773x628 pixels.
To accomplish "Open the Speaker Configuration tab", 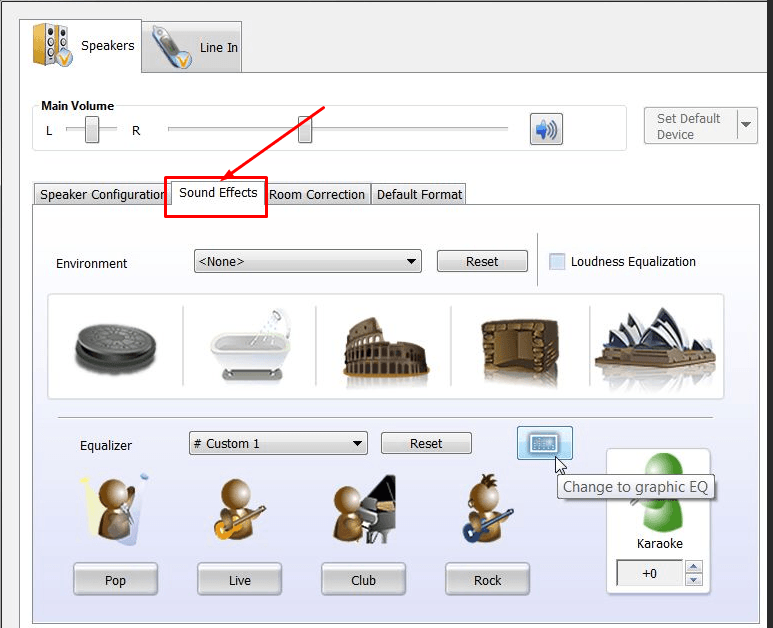I will click(101, 195).
